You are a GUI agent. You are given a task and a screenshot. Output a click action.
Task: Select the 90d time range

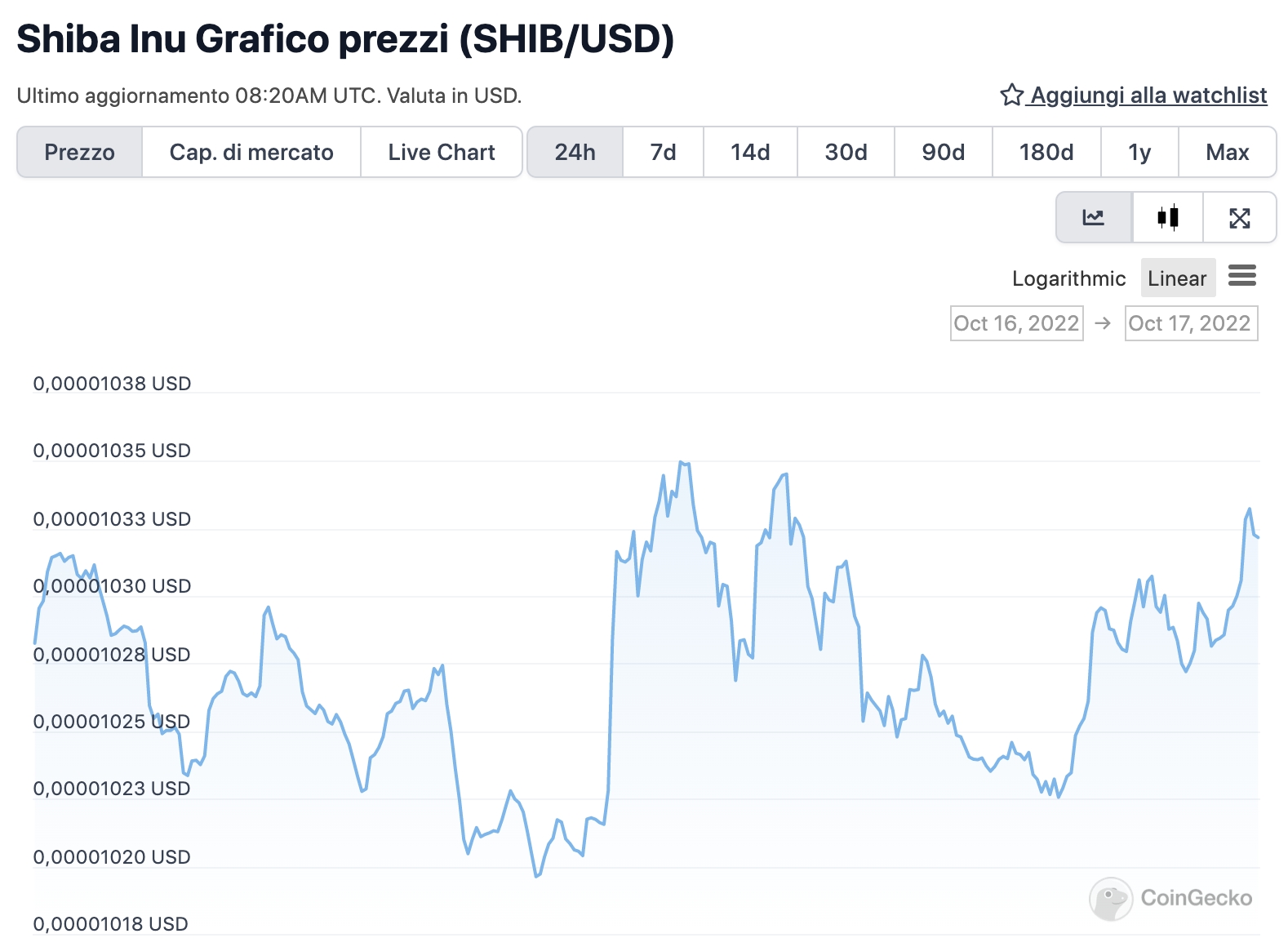(944, 152)
